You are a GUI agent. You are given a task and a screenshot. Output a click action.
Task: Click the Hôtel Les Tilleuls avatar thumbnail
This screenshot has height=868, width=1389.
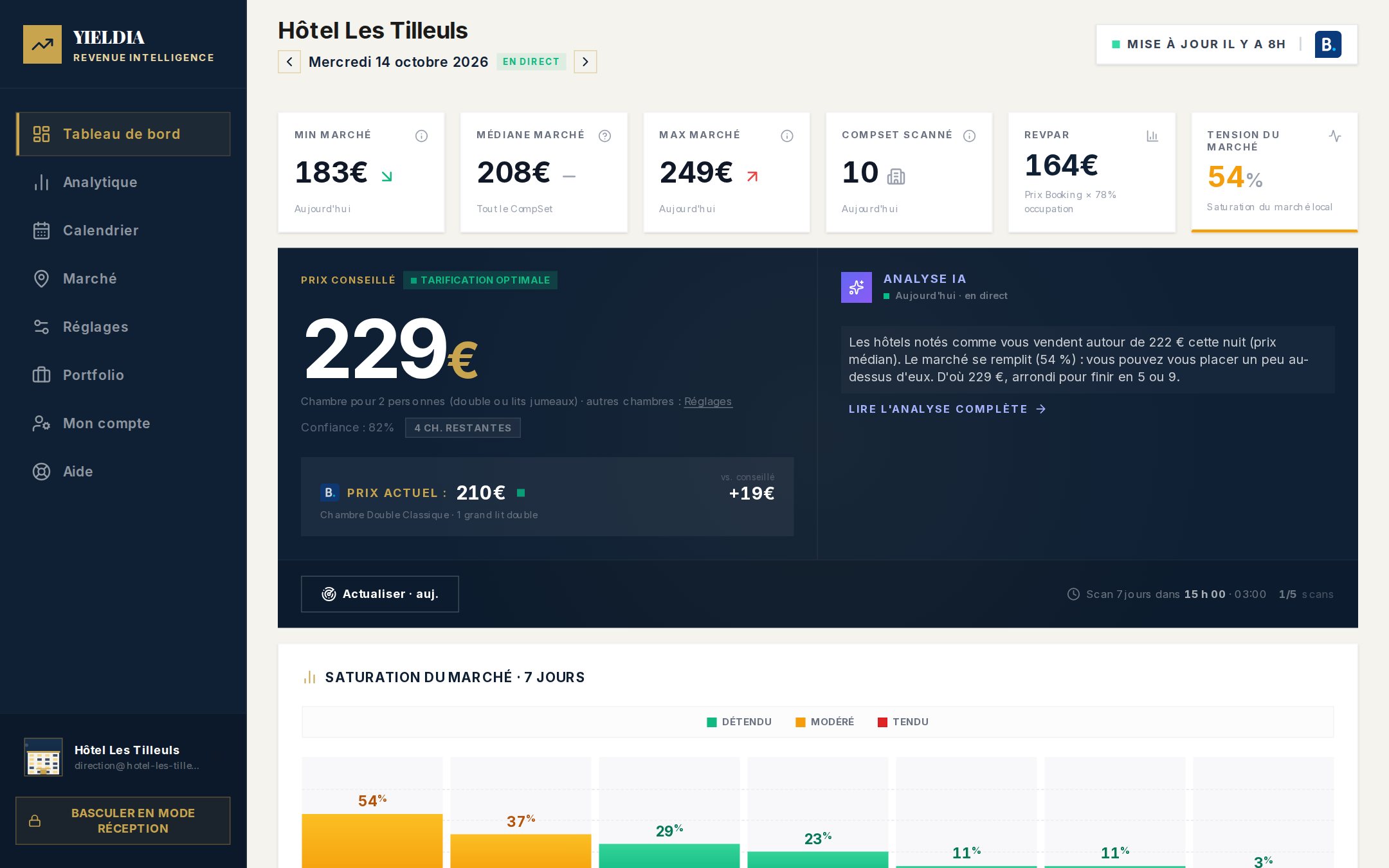43,757
